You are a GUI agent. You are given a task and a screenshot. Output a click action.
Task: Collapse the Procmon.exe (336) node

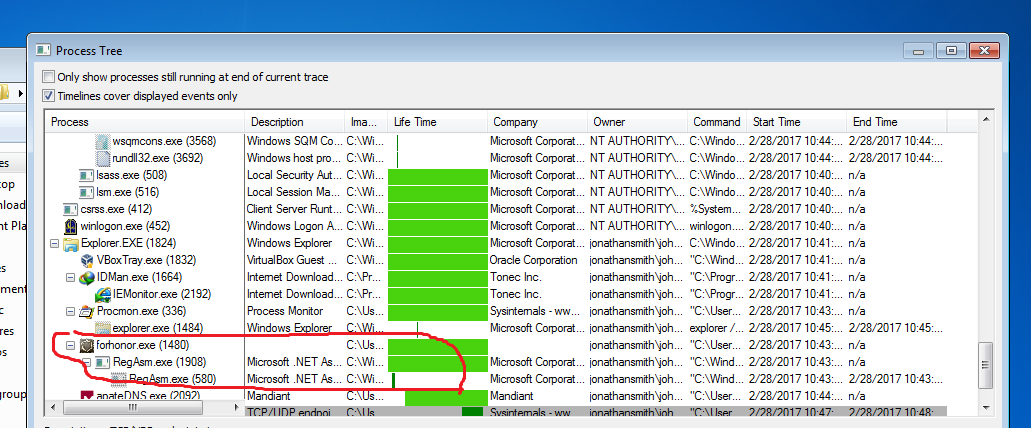(x=70, y=311)
